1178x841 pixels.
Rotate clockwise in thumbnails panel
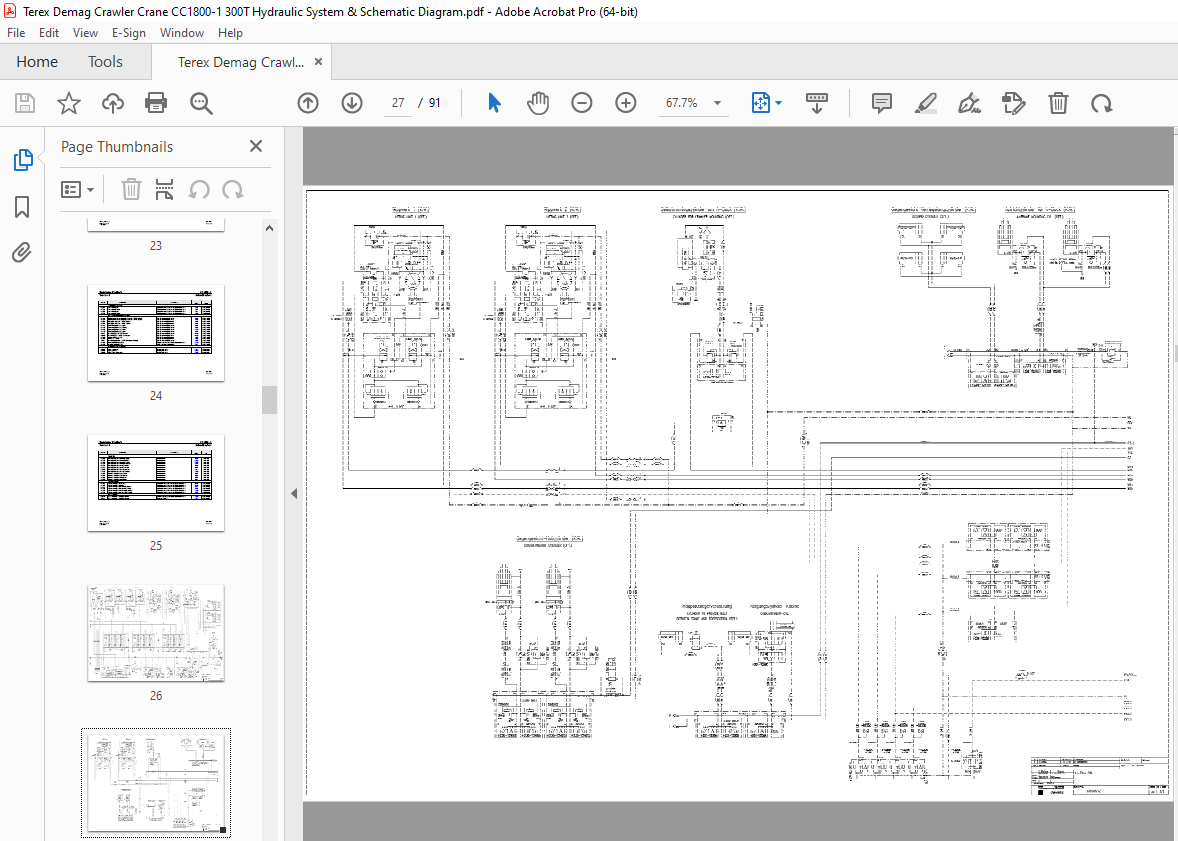[233, 189]
